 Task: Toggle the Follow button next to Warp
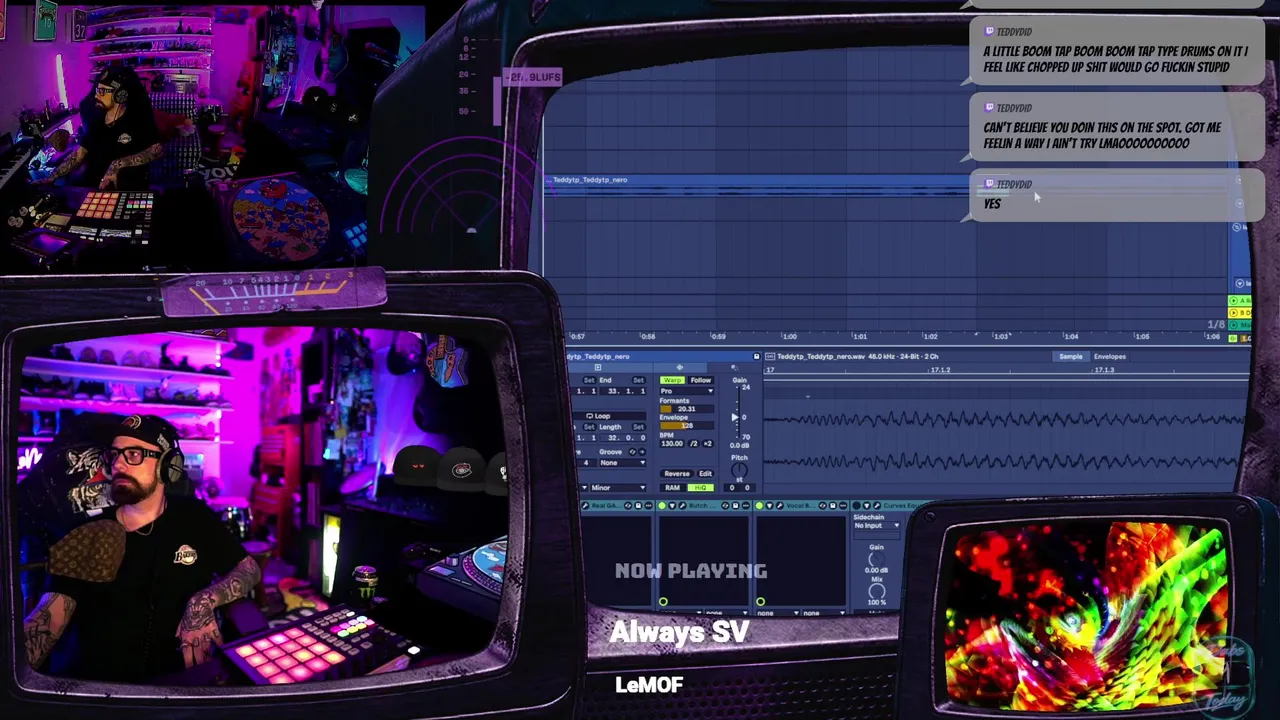point(701,380)
